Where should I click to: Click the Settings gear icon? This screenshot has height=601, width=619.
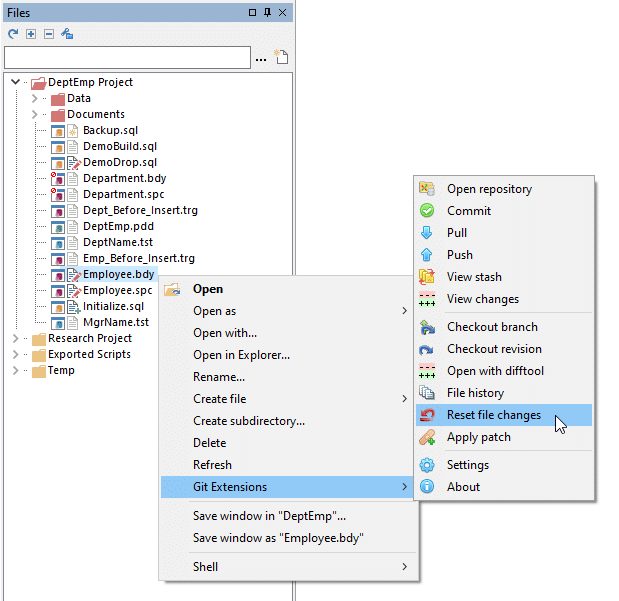[x=427, y=465]
